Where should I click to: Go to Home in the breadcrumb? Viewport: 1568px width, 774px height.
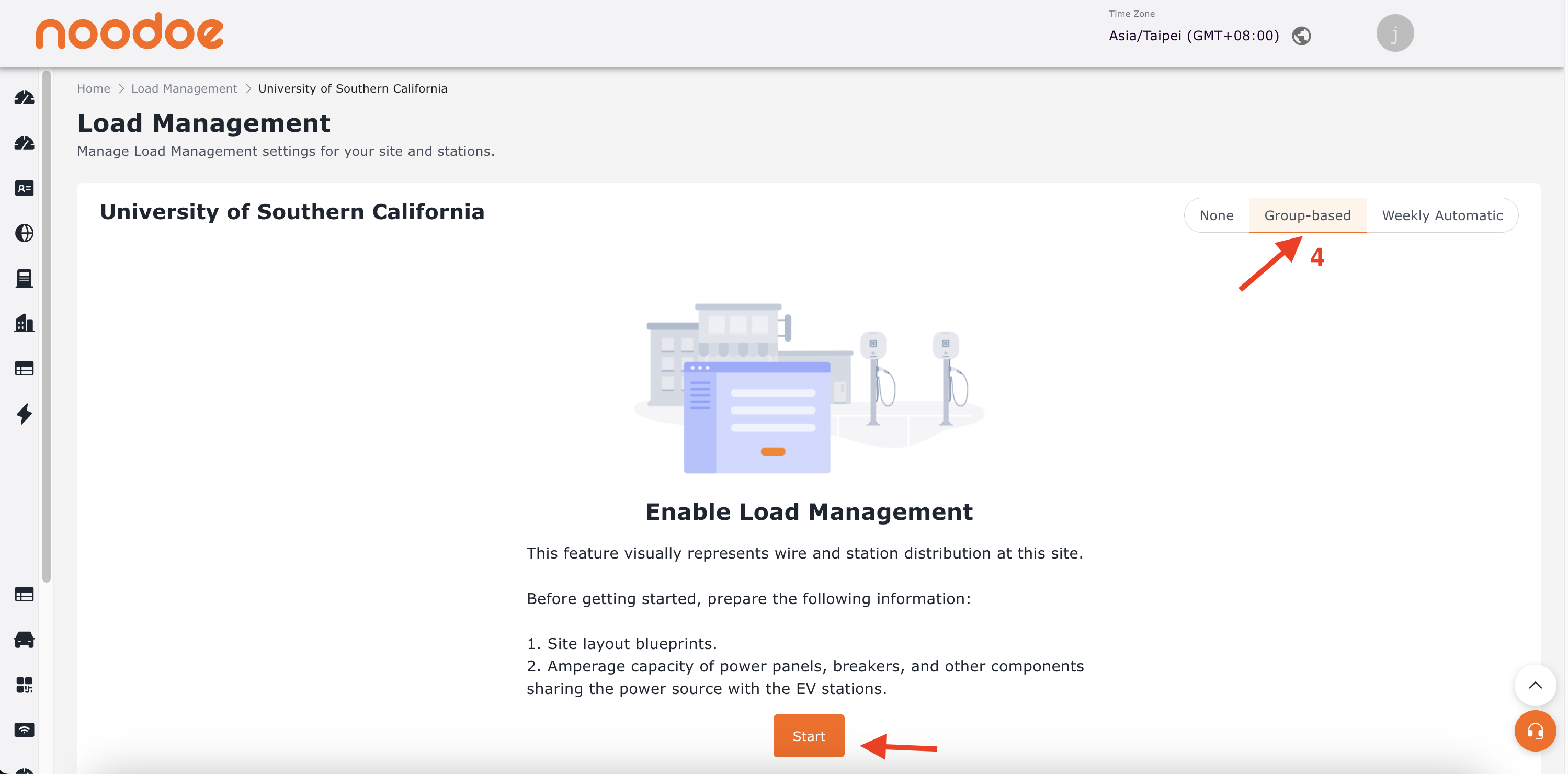(93, 89)
